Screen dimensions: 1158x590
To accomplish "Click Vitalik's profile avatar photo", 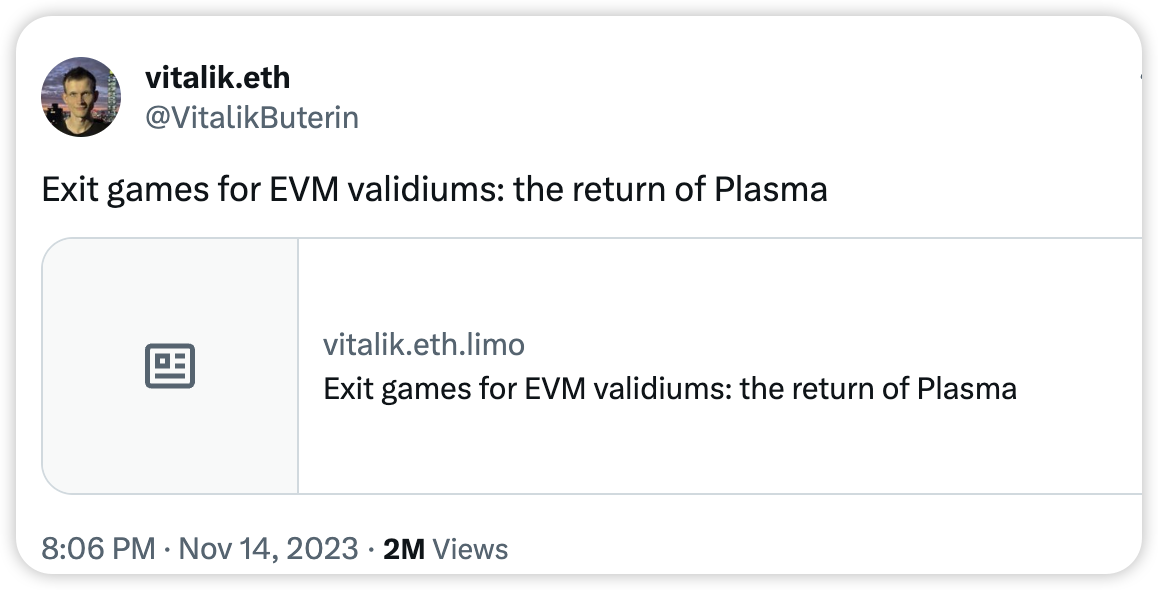I will click(x=80, y=97).
